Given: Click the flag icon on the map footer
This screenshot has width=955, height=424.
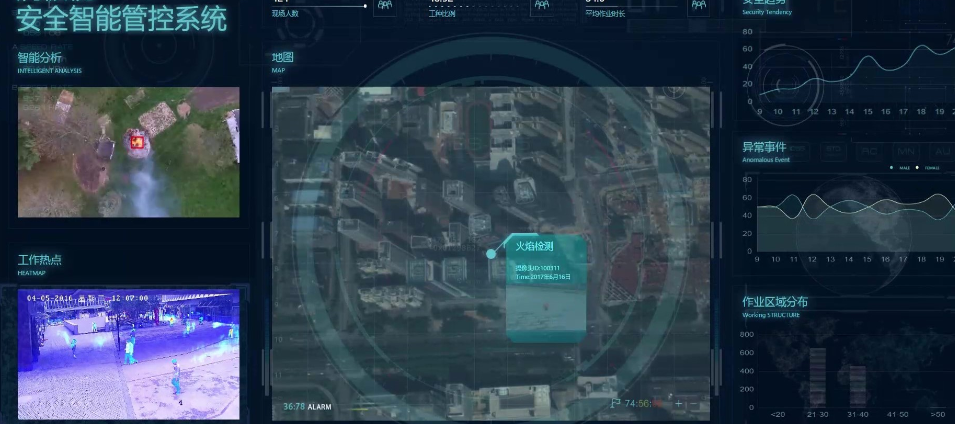Looking at the screenshot, I should (x=615, y=403).
